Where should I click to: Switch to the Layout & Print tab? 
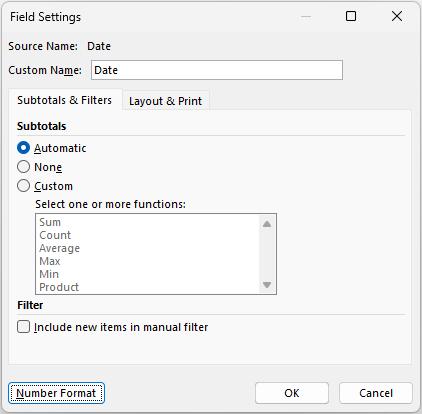(165, 101)
